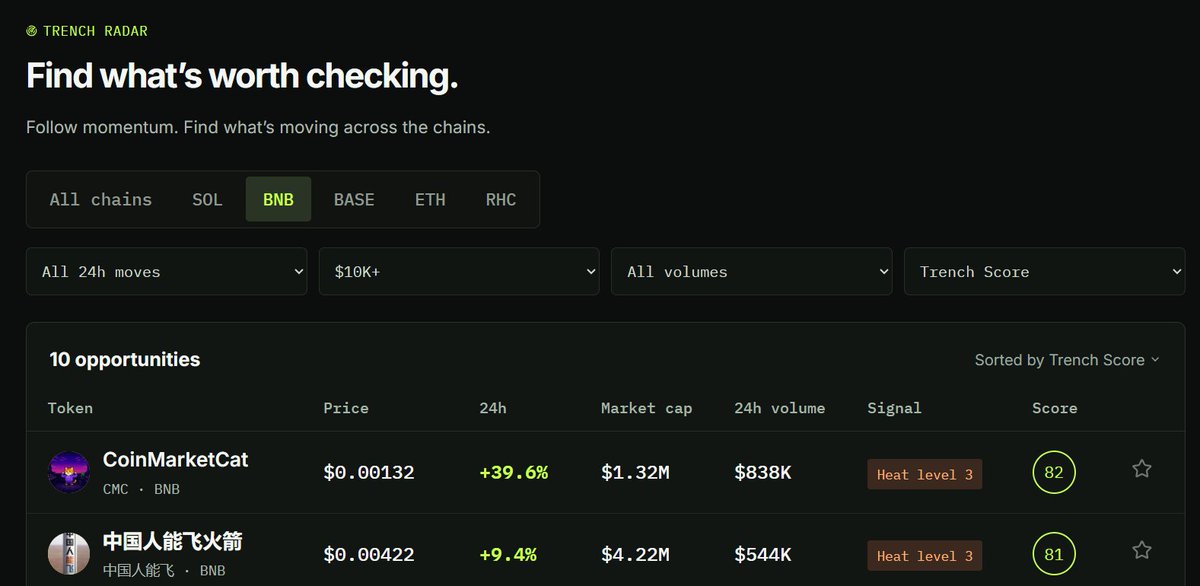
Task: Click the +39.6% change value
Action: tap(514, 473)
